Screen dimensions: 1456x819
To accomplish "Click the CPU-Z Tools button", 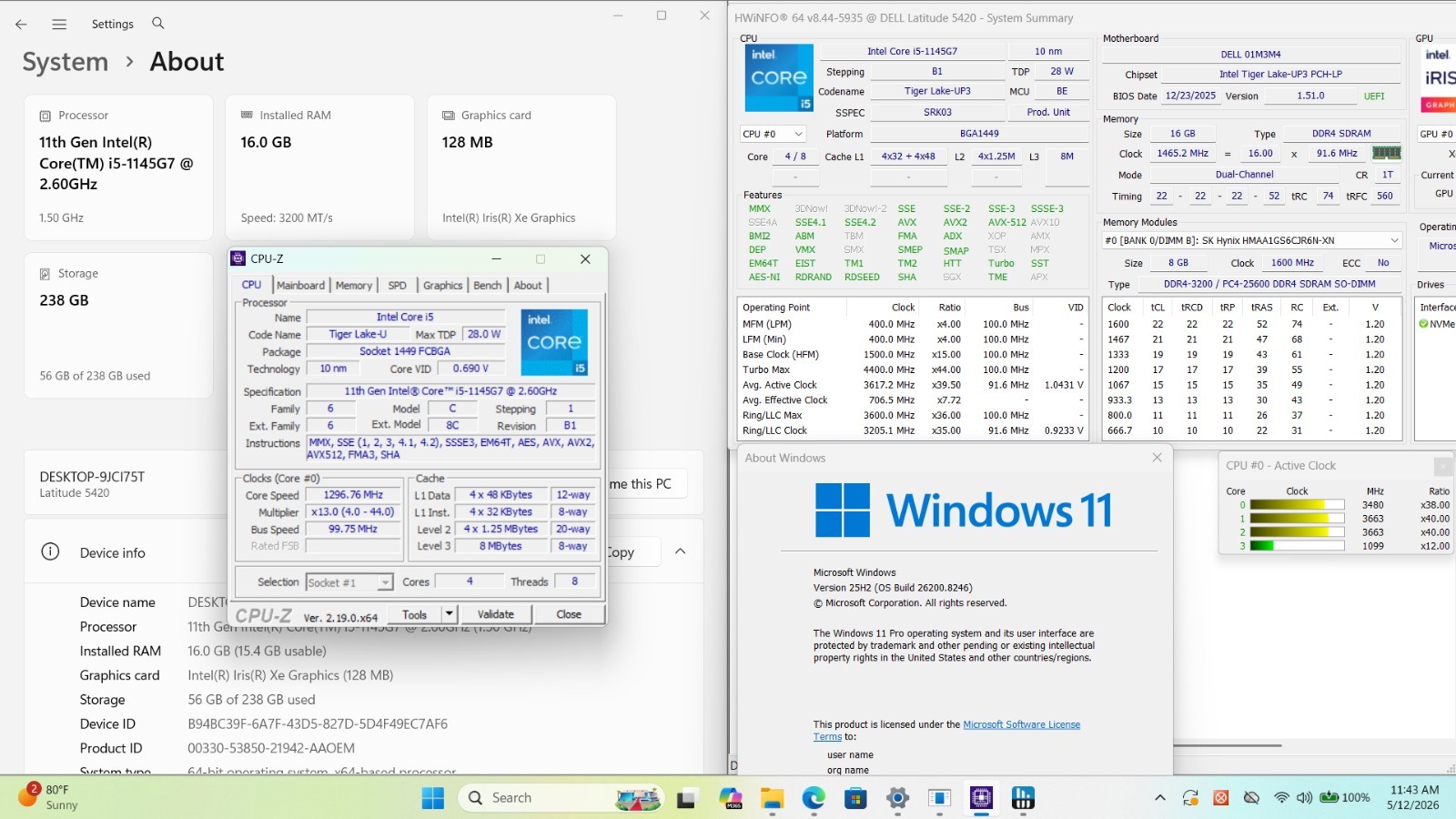I will [415, 615].
